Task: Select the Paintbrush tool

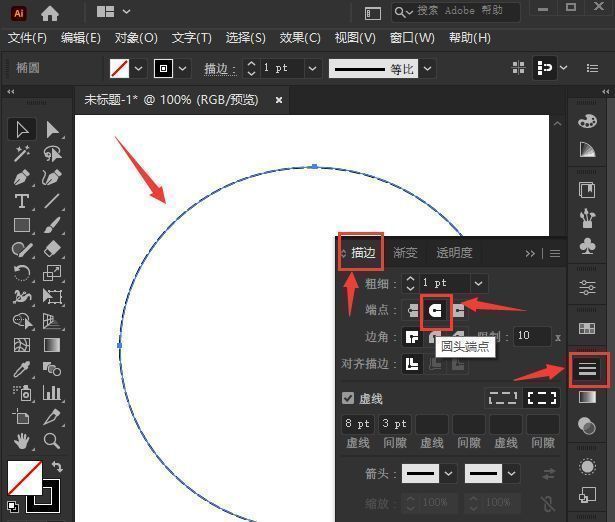Action: [52, 225]
